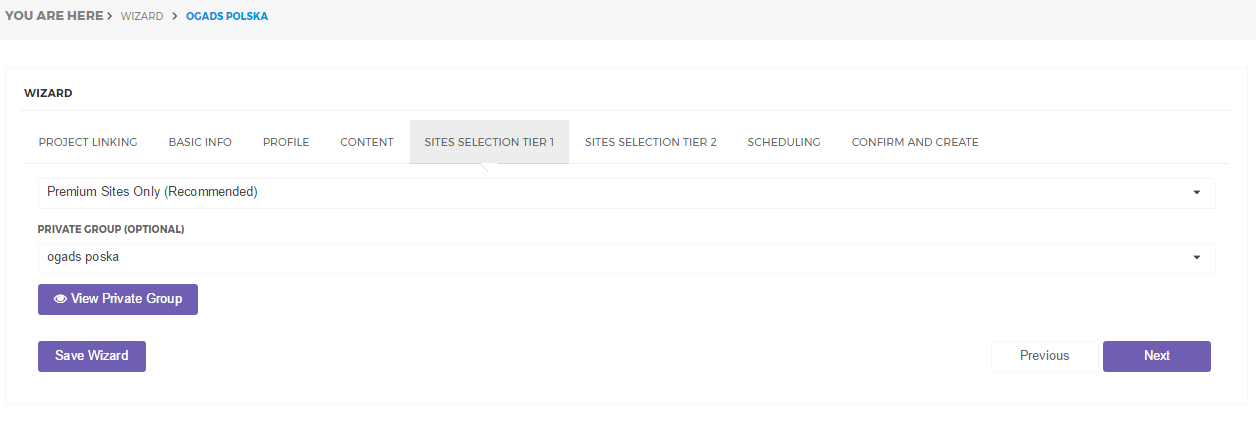Image resolution: width=1256 pixels, height=425 pixels.
Task: Click the Private Group (Optional) label
Action: pos(111,229)
